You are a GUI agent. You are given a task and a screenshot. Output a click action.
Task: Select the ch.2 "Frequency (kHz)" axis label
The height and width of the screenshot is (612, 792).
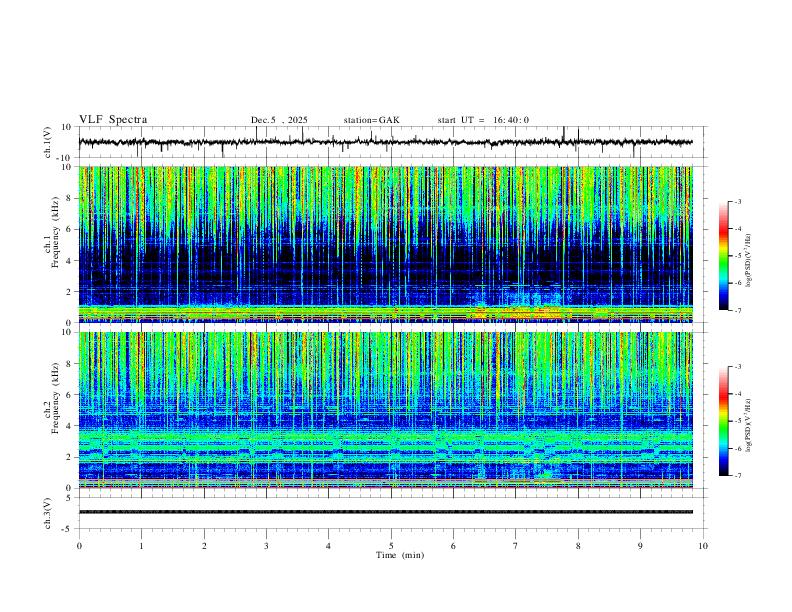point(55,397)
